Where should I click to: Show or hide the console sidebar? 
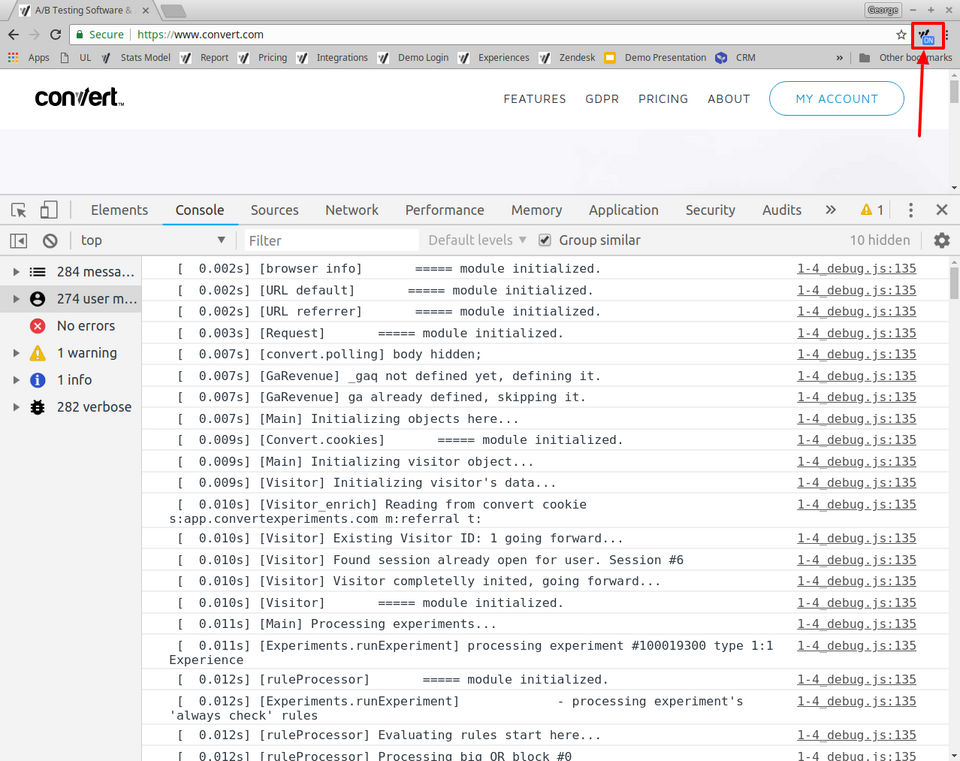18,240
